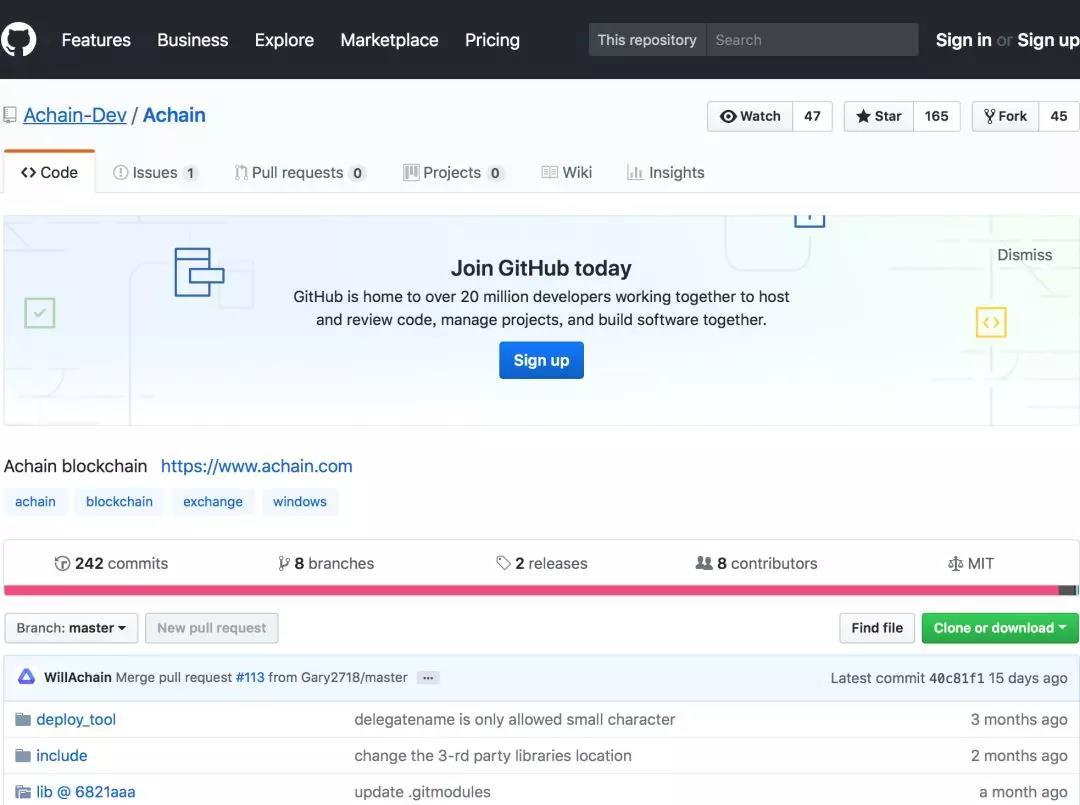
Task: Click Sign up in the header
Action: click(x=1048, y=40)
